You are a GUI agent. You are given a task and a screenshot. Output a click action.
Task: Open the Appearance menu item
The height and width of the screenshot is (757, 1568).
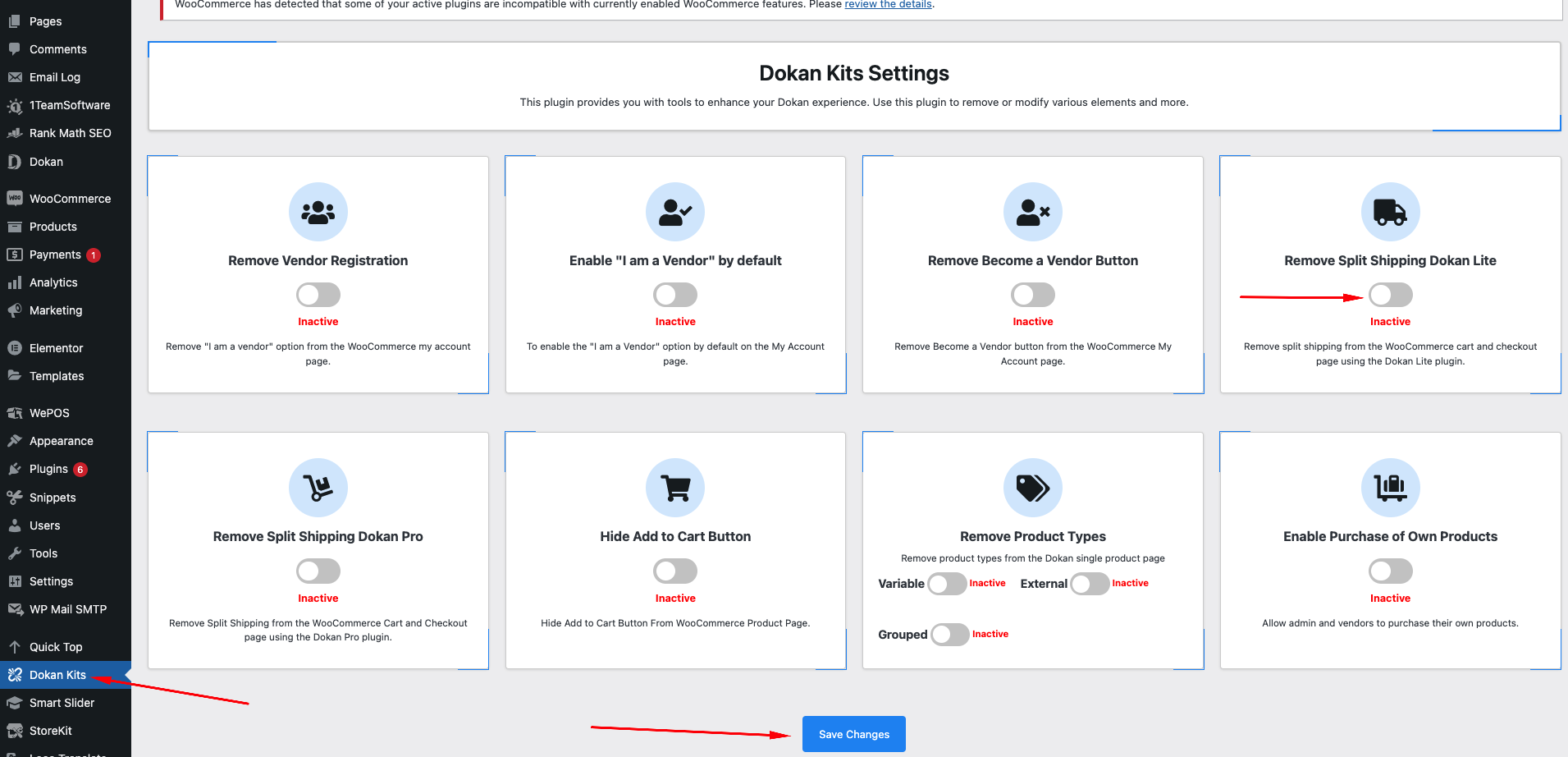(66, 441)
